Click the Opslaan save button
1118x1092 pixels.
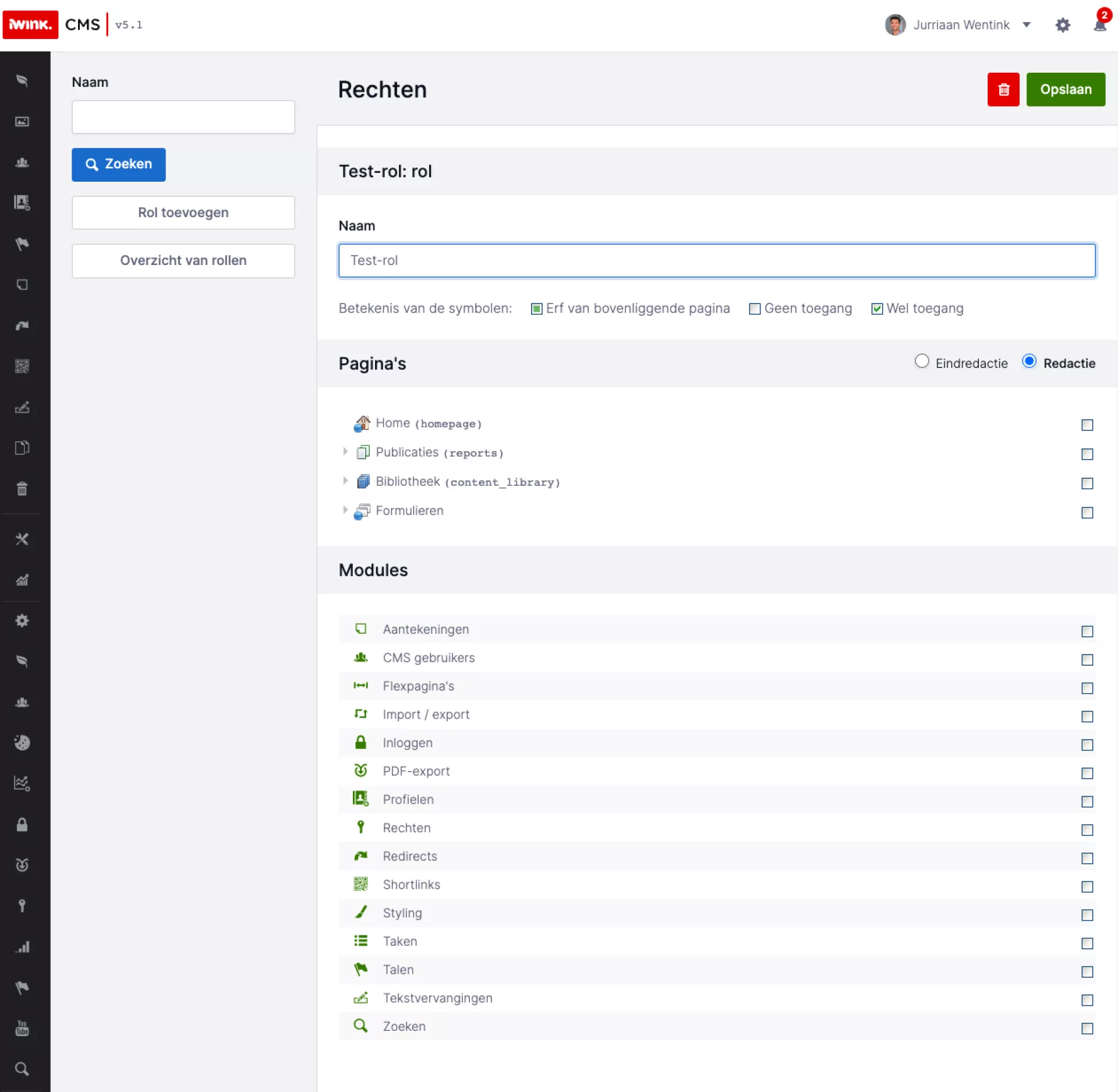(x=1065, y=89)
